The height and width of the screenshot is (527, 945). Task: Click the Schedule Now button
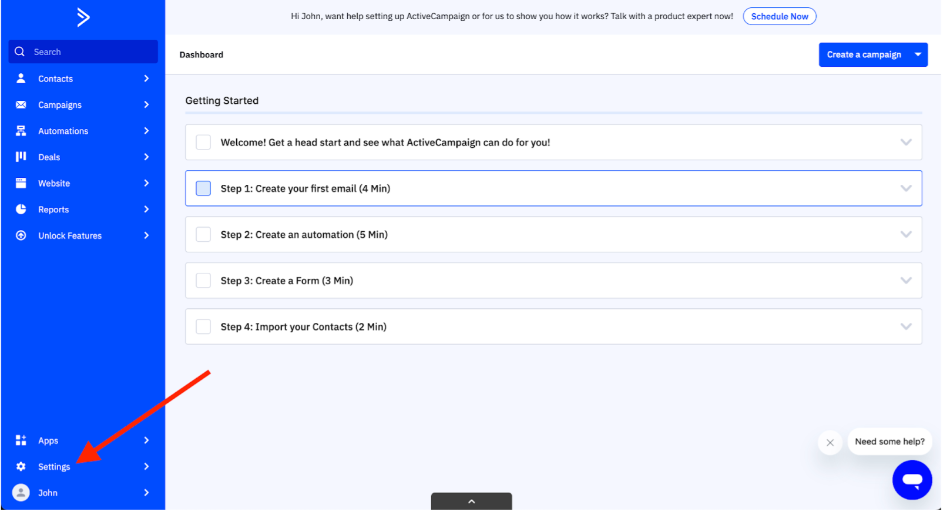(x=779, y=17)
